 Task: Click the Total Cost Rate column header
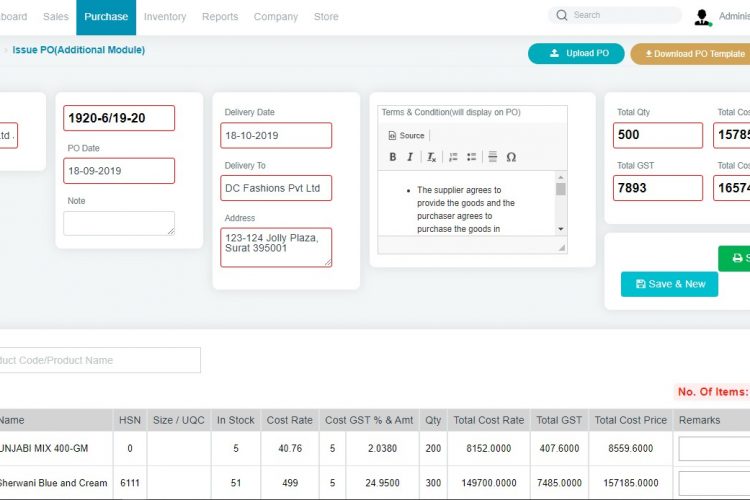(489, 420)
